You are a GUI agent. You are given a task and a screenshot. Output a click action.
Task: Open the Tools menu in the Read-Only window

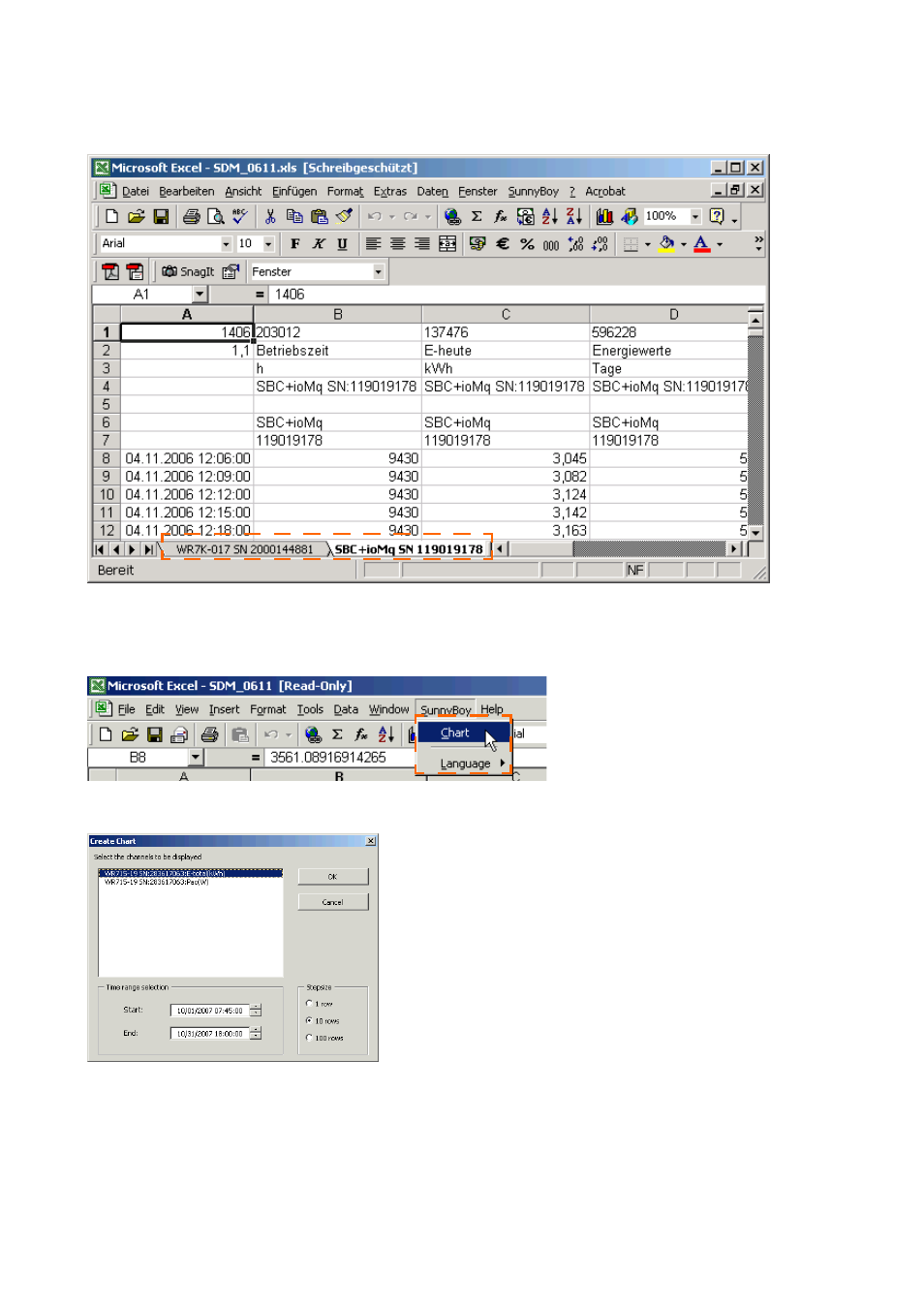click(x=310, y=709)
